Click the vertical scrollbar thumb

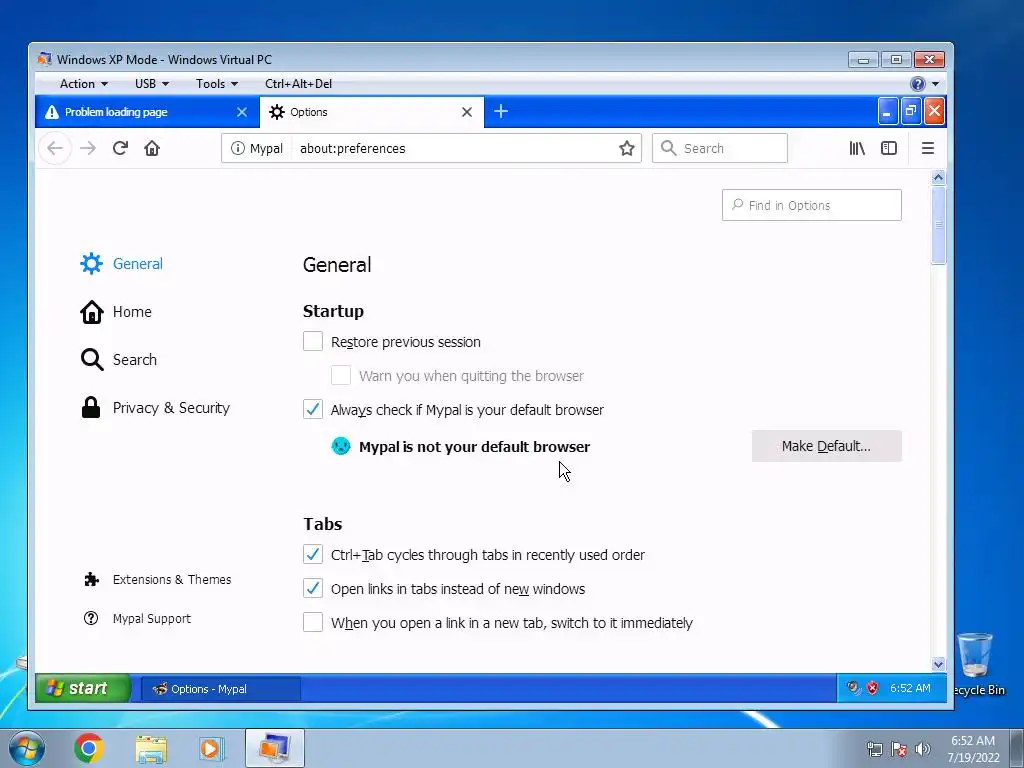(x=938, y=225)
